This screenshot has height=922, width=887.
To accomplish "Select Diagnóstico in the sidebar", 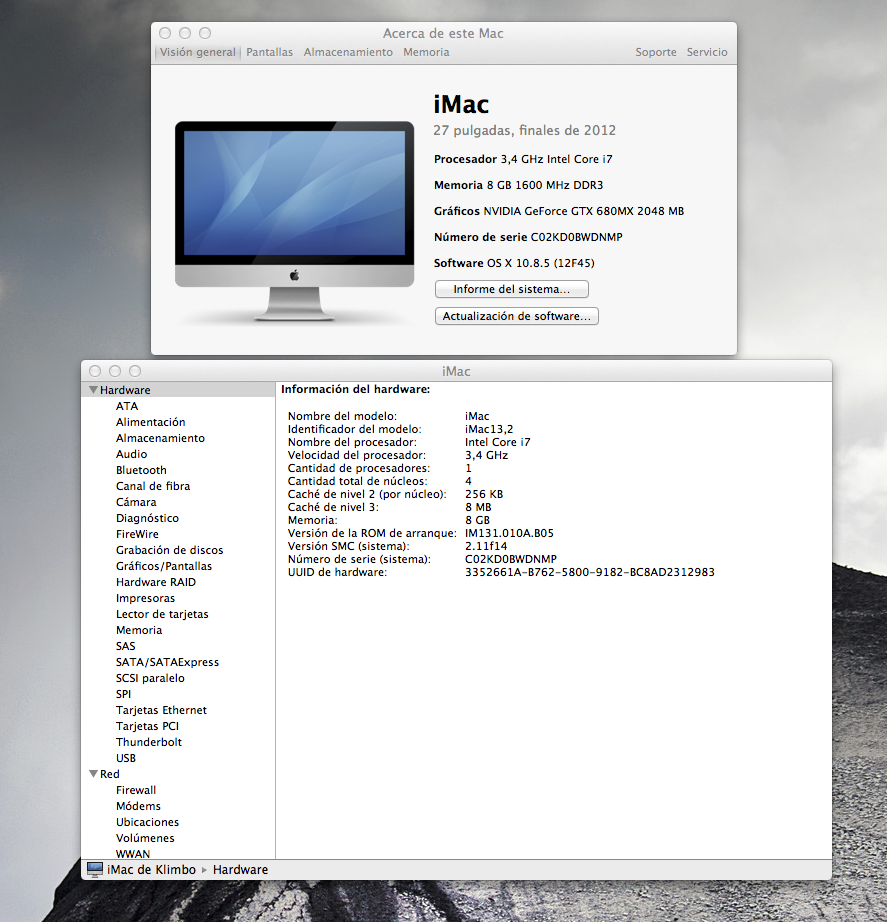I will coord(148,518).
